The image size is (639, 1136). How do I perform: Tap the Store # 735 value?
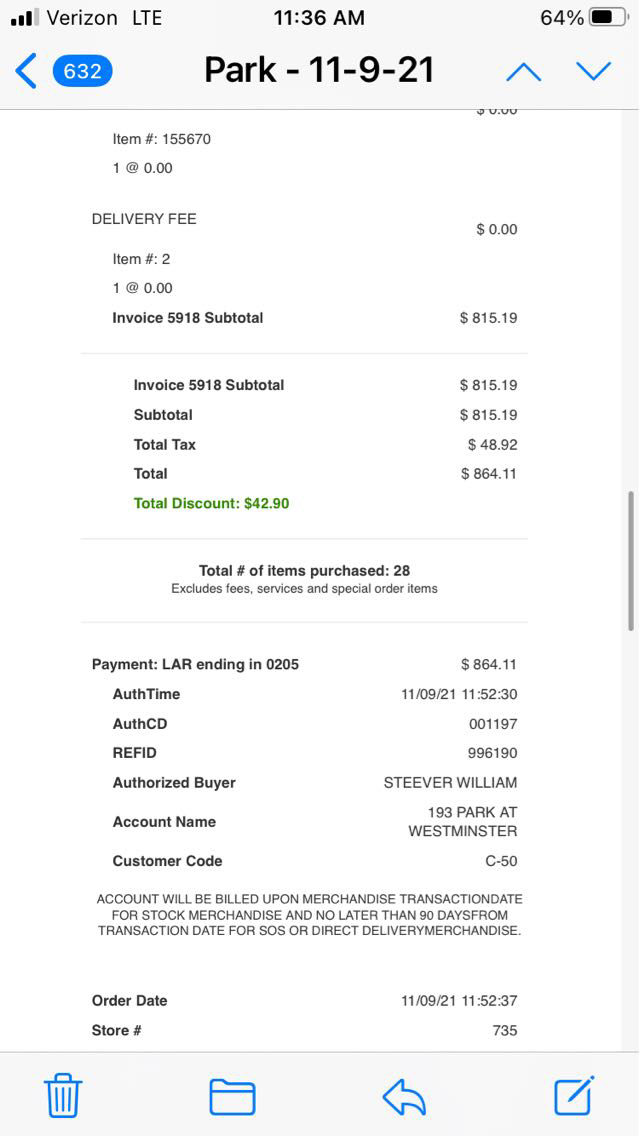click(x=504, y=1030)
